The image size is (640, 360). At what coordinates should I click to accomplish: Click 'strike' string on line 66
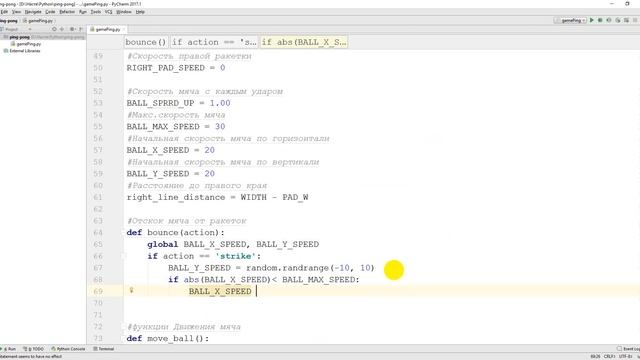pos(236,256)
